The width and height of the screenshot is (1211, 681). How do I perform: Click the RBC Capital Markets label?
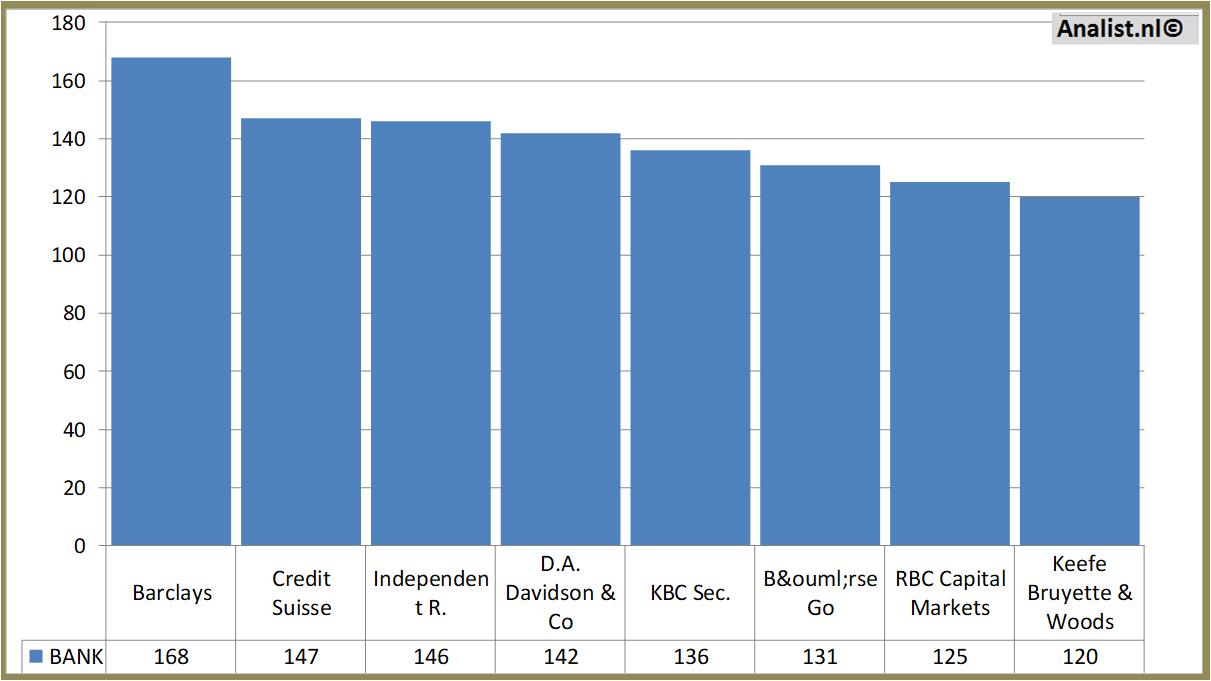[x=950, y=593]
